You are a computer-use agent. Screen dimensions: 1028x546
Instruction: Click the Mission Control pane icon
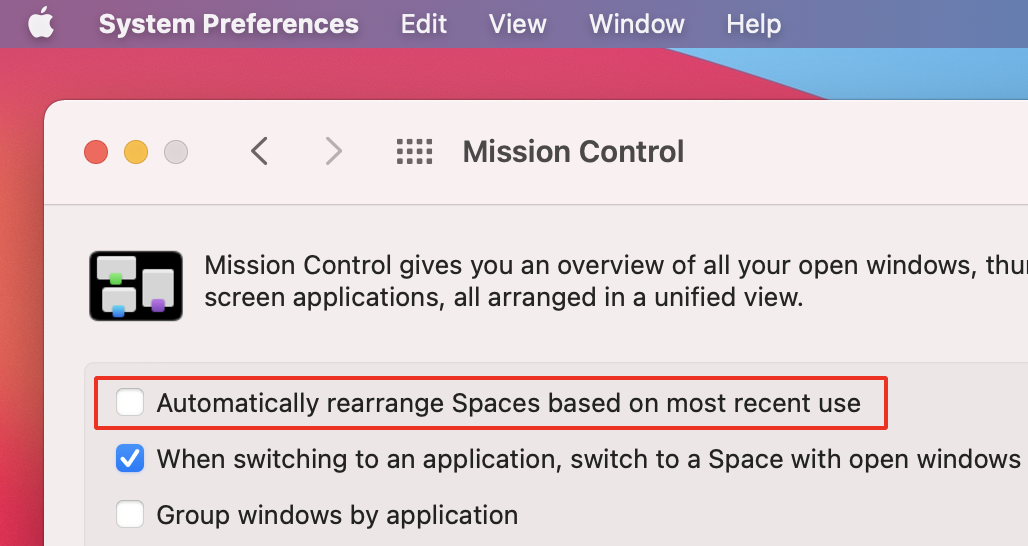click(136, 285)
